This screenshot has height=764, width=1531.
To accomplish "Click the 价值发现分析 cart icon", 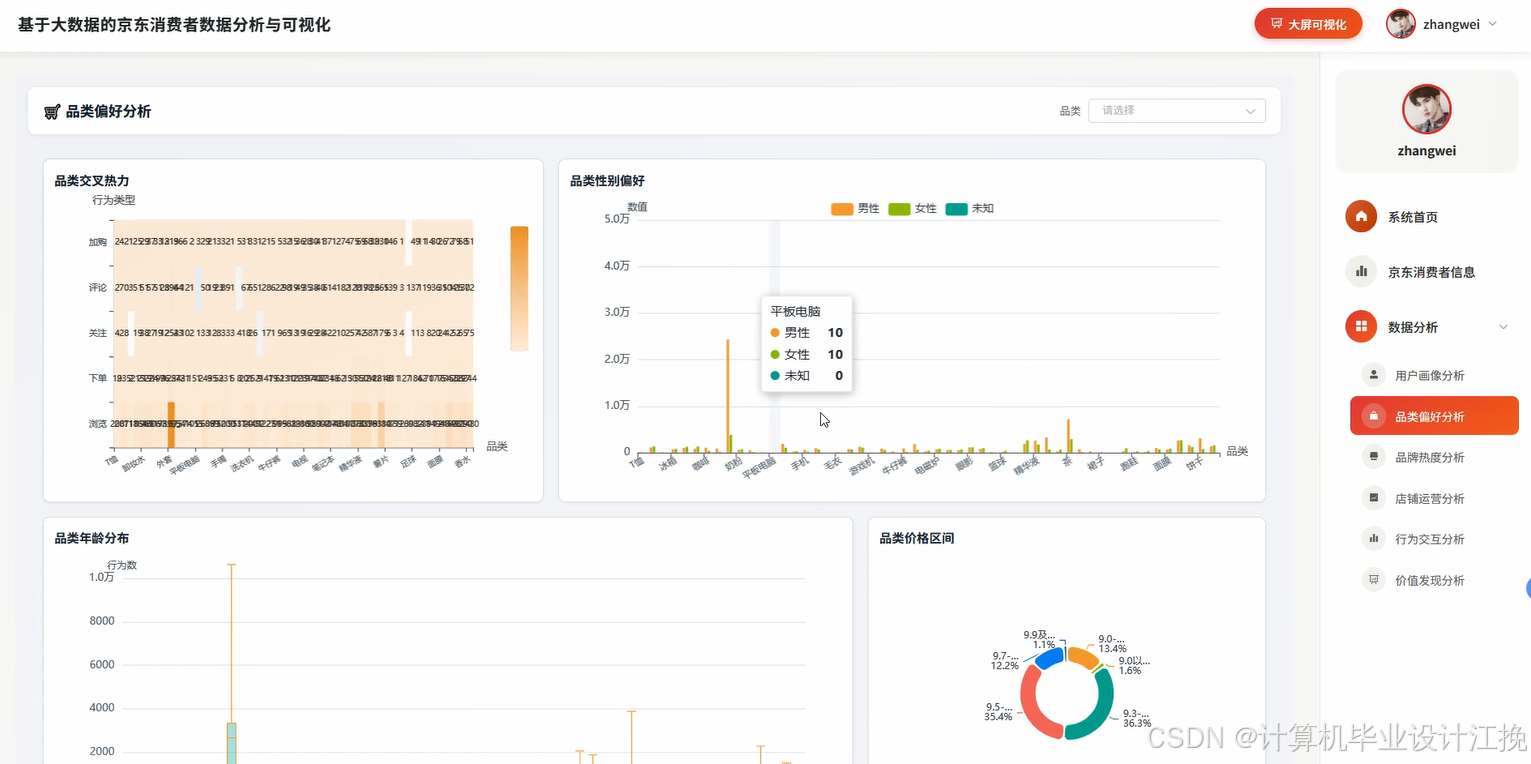I will (1374, 580).
